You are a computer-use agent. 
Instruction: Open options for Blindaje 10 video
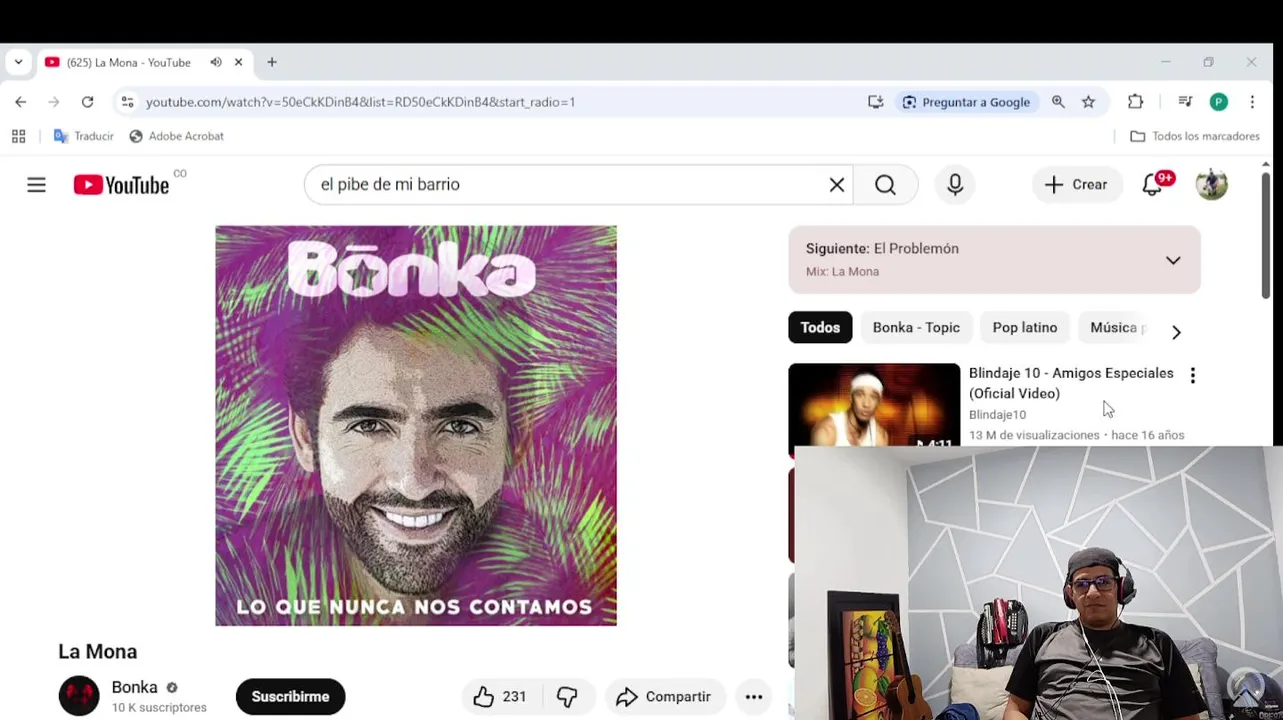(1192, 376)
